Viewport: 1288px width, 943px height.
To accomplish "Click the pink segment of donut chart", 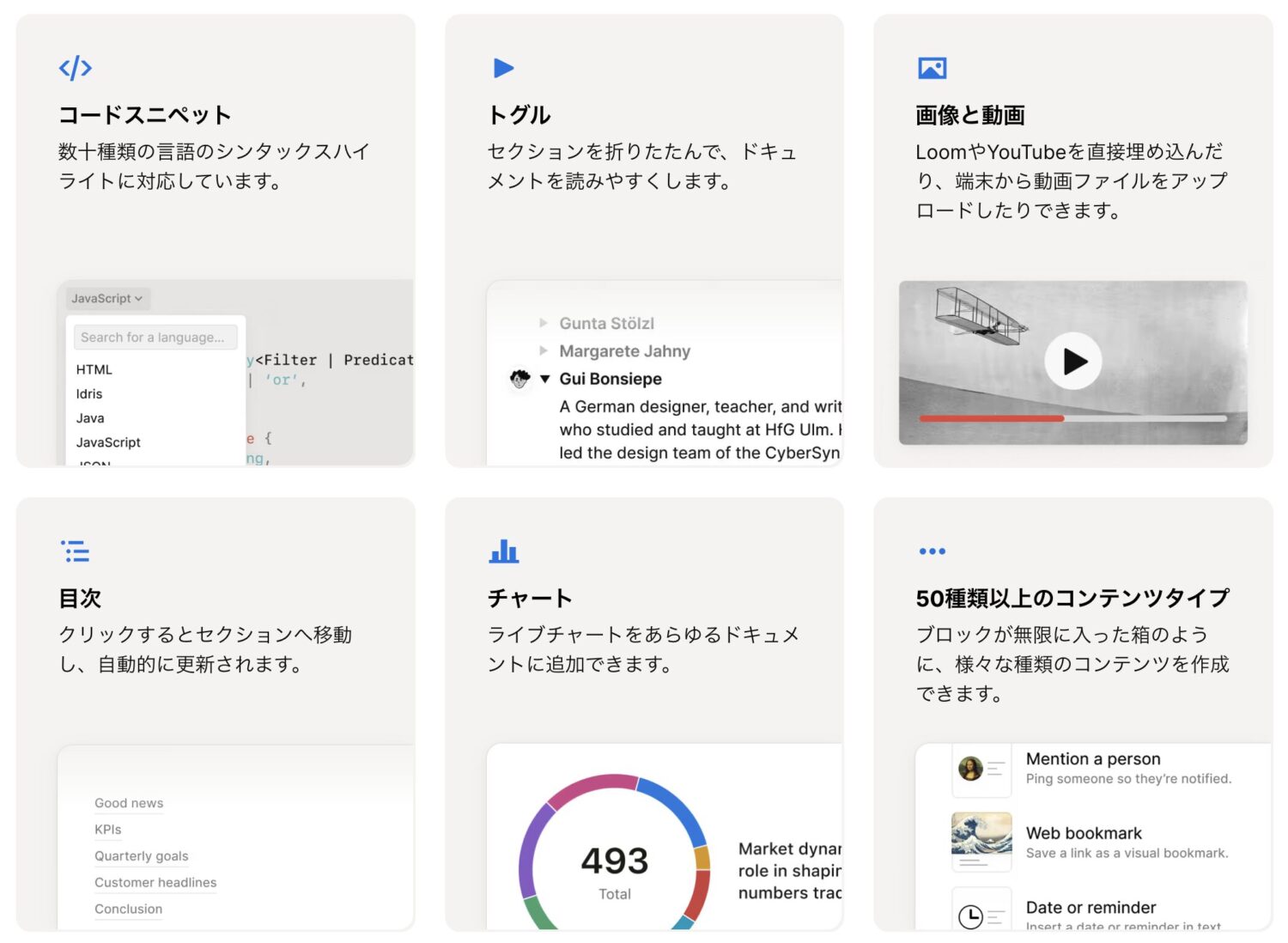I will pos(594,788).
